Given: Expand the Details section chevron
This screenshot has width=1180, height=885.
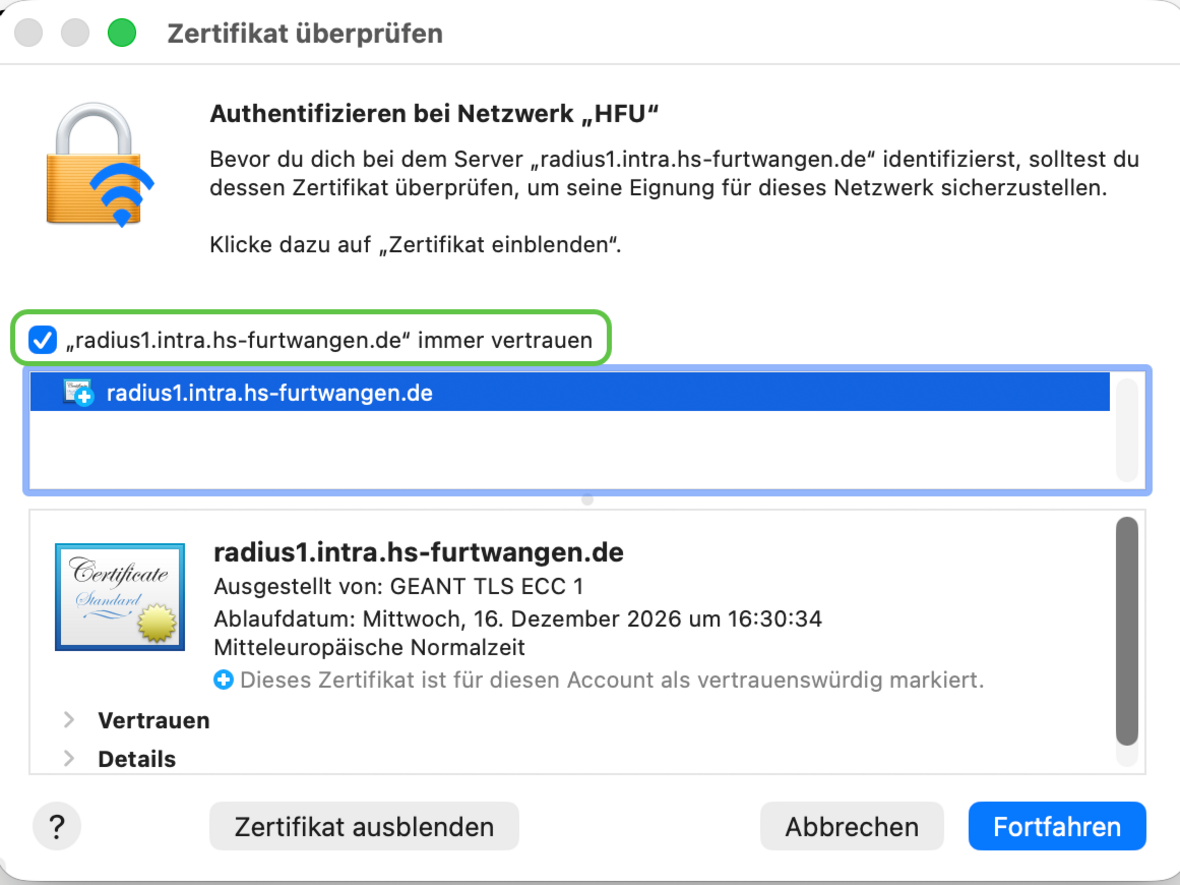Looking at the screenshot, I should pyautogui.click(x=69, y=759).
